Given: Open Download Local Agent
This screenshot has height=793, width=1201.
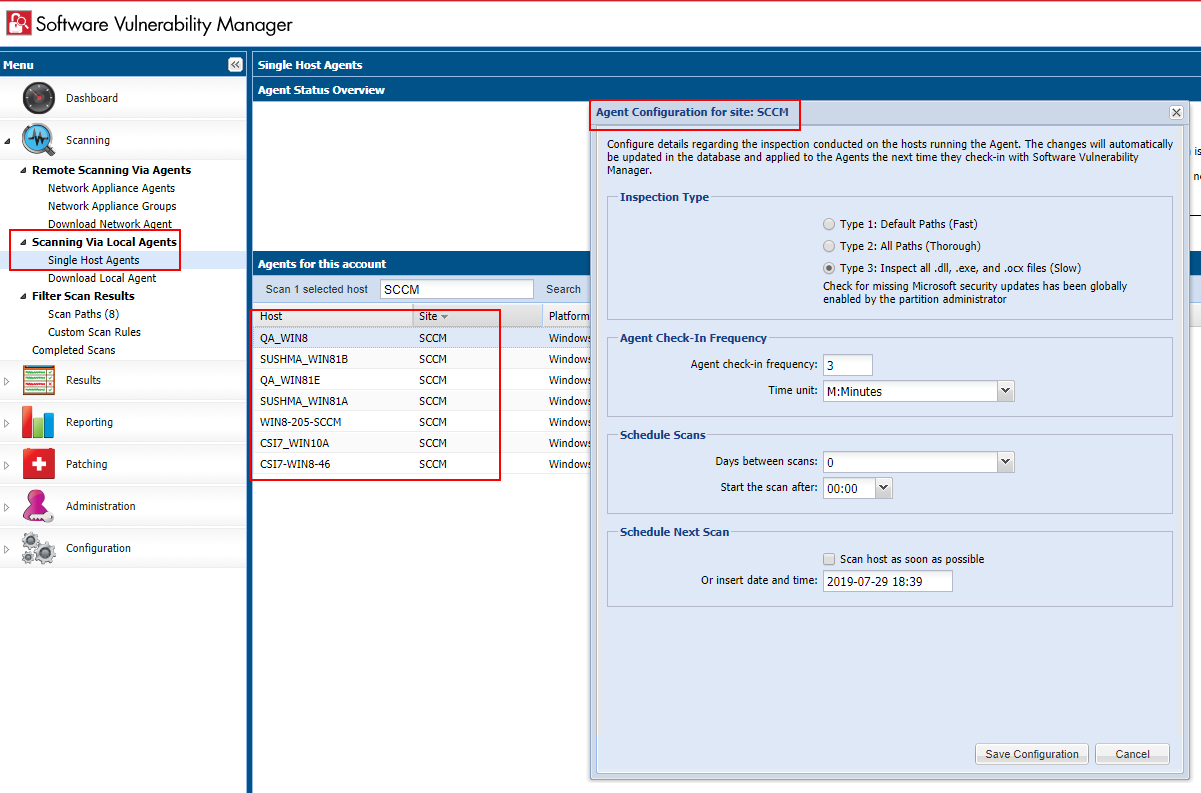Looking at the screenshot, I should 102,278.
